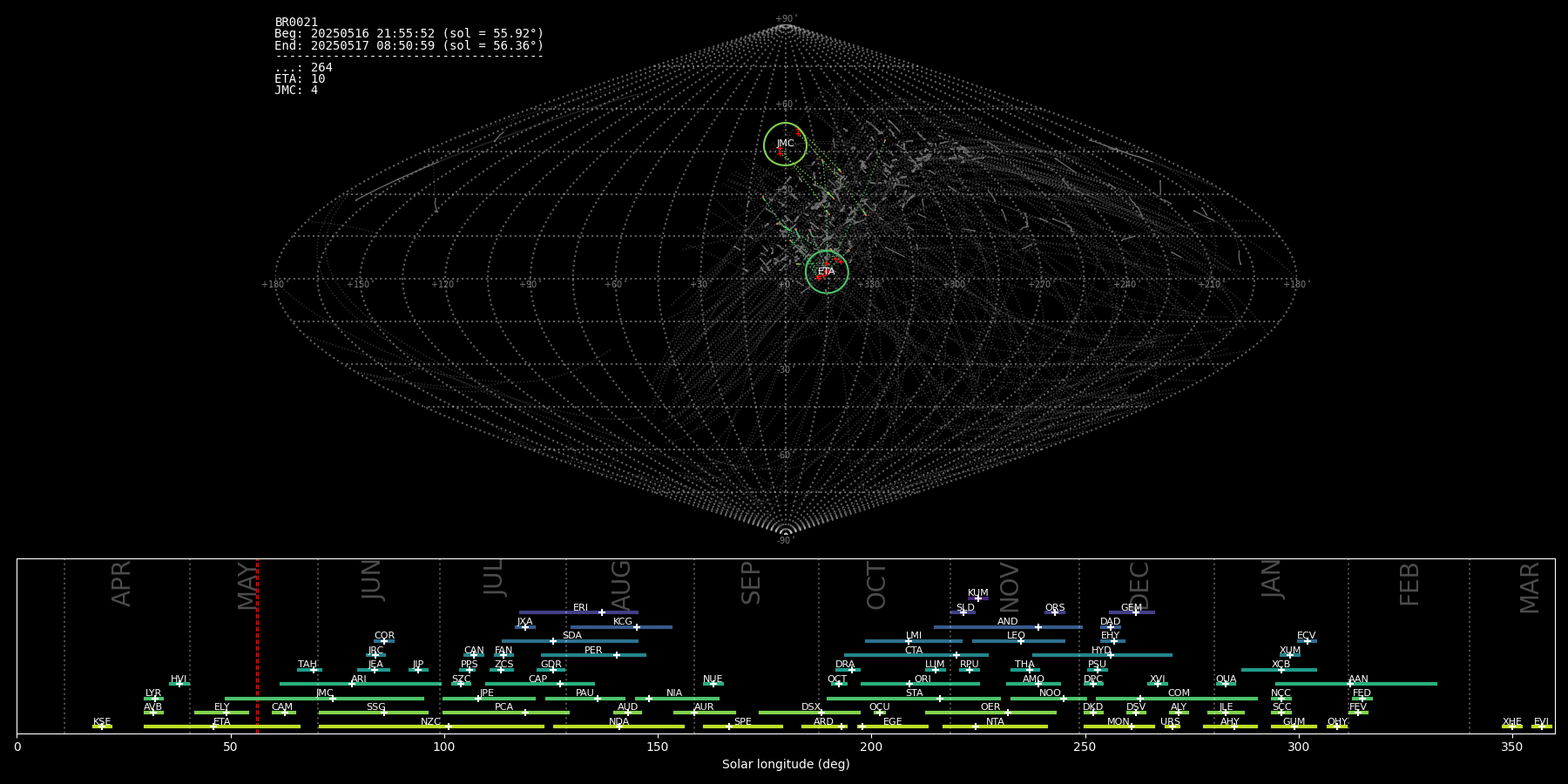The width and height of the screenshot is (1568, 784).
Task: Select the HYD shower label in the timeline
Action: click(1102, 651)
